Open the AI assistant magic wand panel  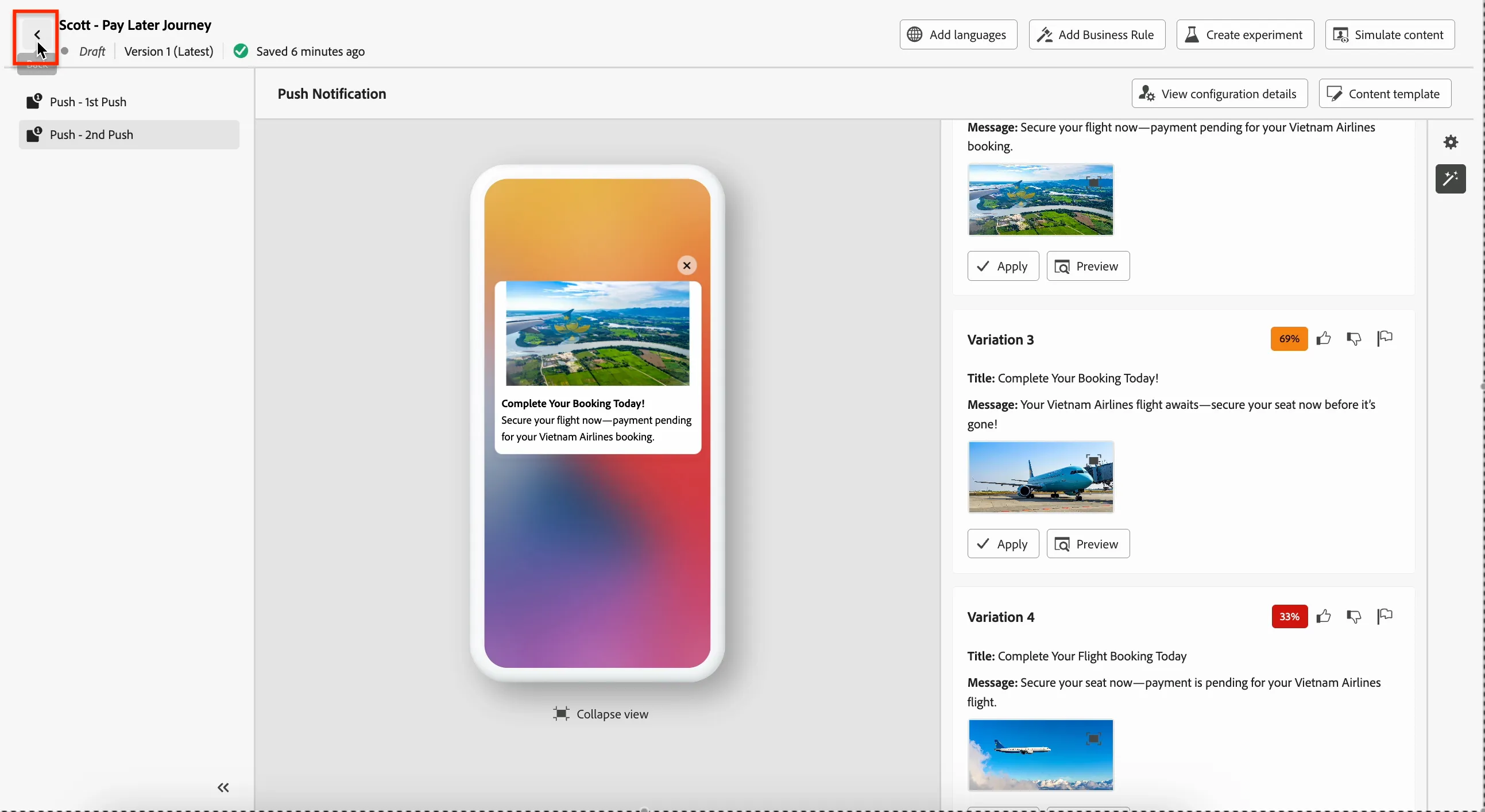(x=1451, y=179)
